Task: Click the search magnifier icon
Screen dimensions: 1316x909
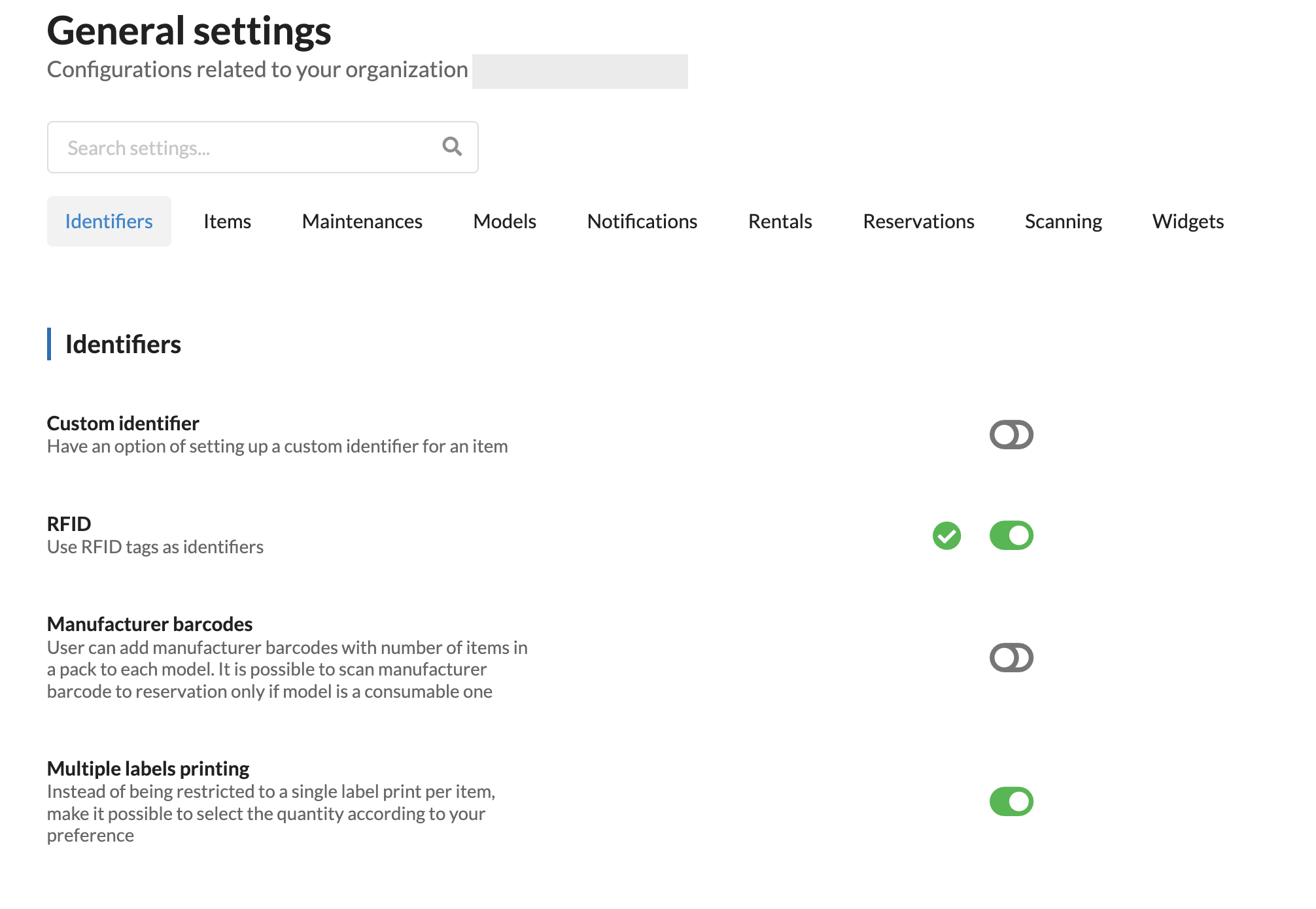Action: [x=452, y=146]
